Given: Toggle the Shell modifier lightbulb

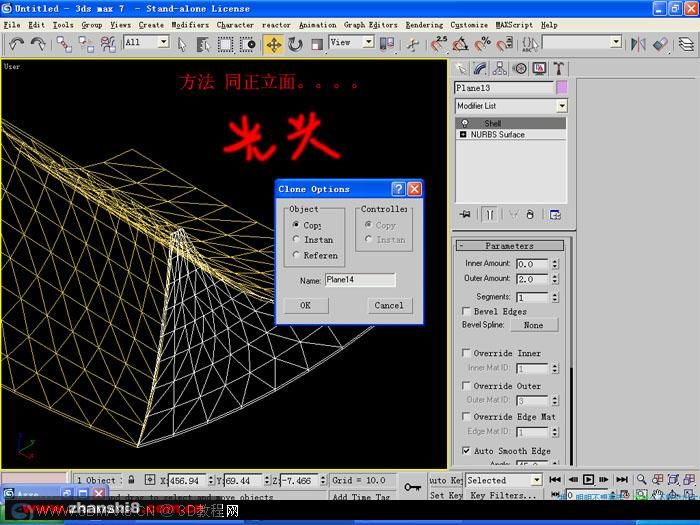Looking at the screenshot, I should 465,123.
